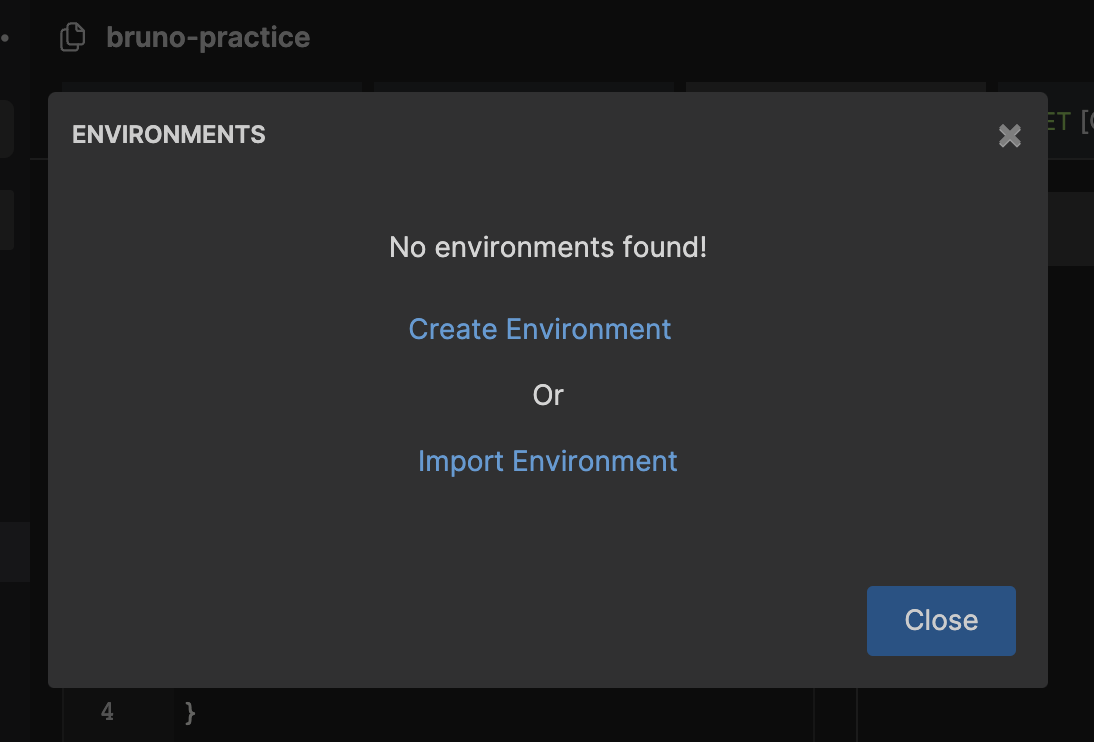Click the upper sidebar item beside ENVIRONMENTS heading
Image resolution: width=1094 pixels, height=742 pixels.
pos(6,128)
